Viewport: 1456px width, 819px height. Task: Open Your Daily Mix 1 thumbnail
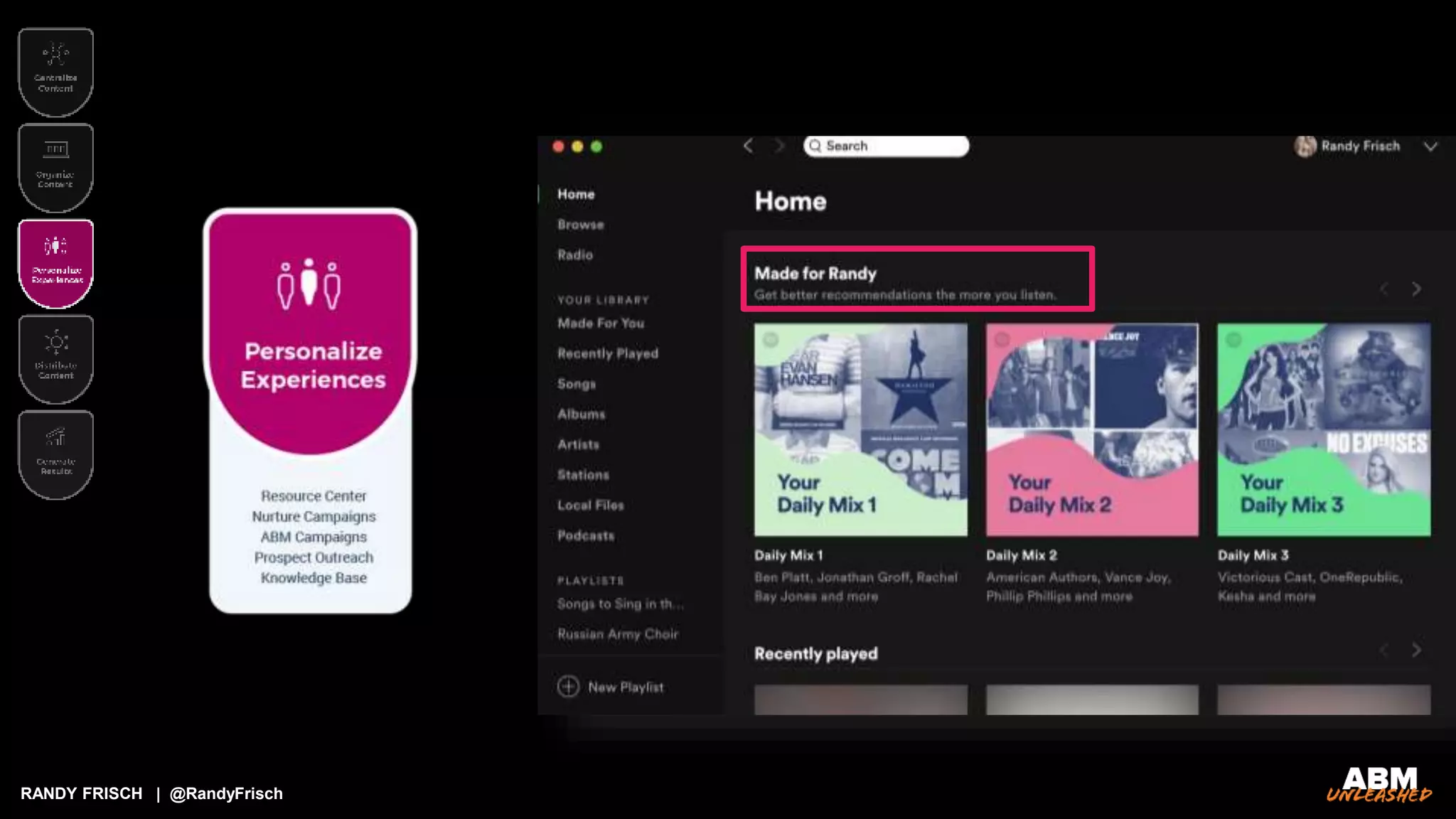pos(860,429)
